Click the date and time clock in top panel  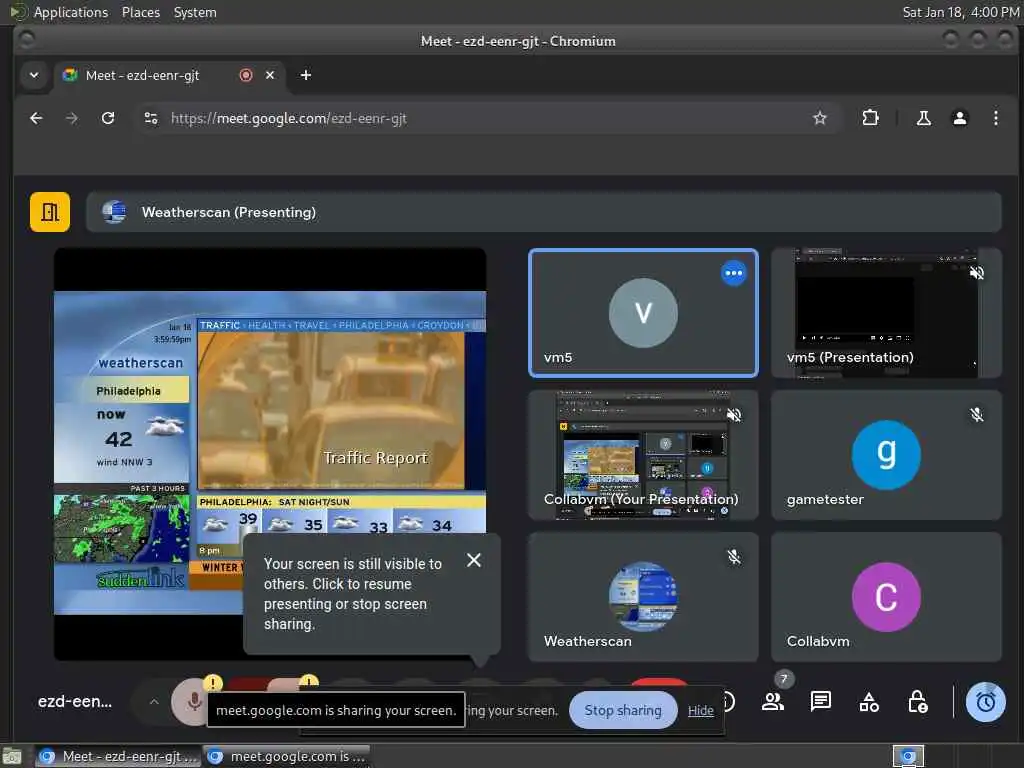(x=961, y=12)
